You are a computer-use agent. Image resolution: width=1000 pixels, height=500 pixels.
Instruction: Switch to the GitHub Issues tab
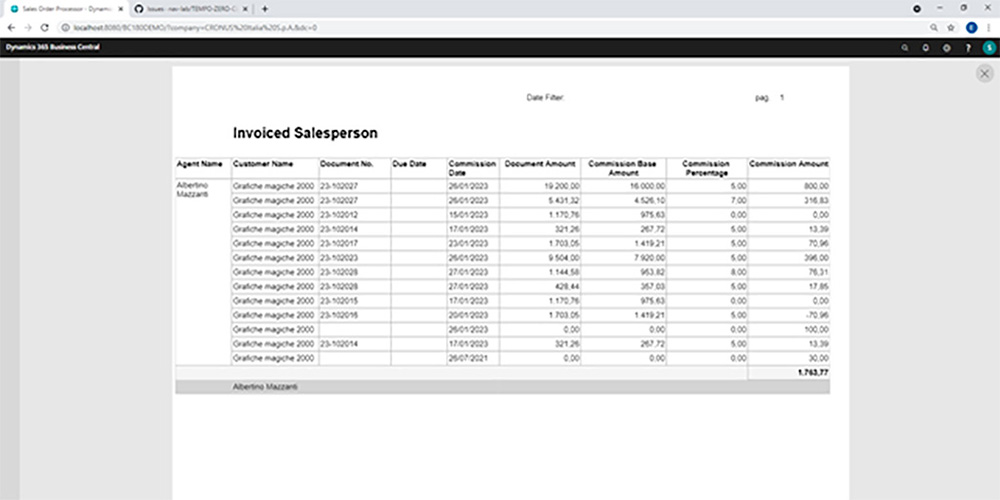pyautogui.click(x=190, y=8)
